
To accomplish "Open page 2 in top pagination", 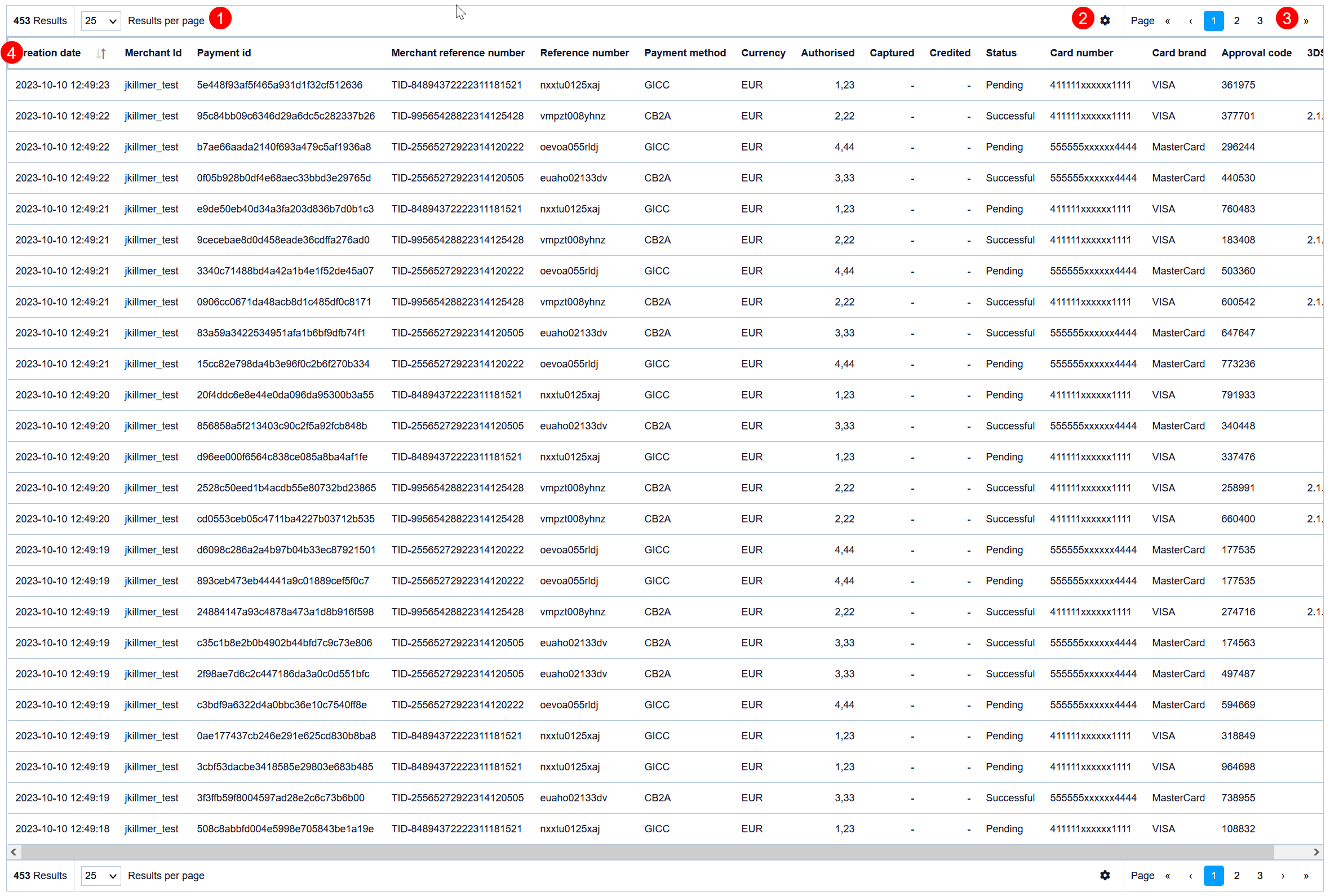I will (x=1236, y=21).
